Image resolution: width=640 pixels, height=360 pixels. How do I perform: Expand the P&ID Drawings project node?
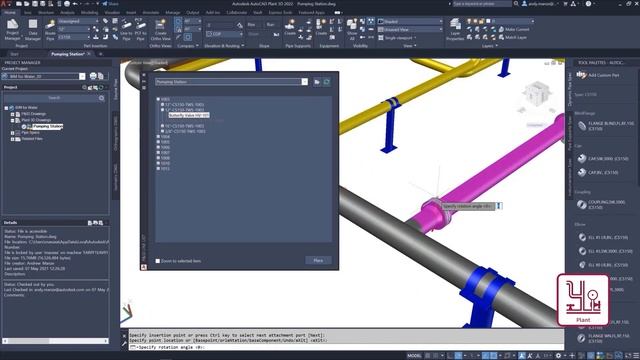coord(13,114)
